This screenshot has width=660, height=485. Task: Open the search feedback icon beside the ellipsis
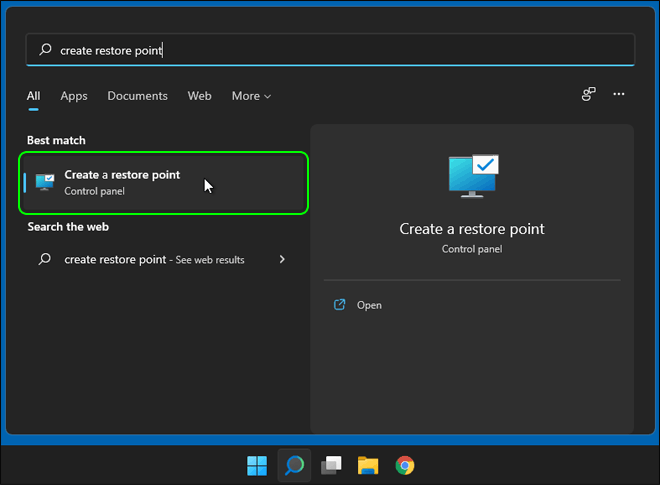588,94
